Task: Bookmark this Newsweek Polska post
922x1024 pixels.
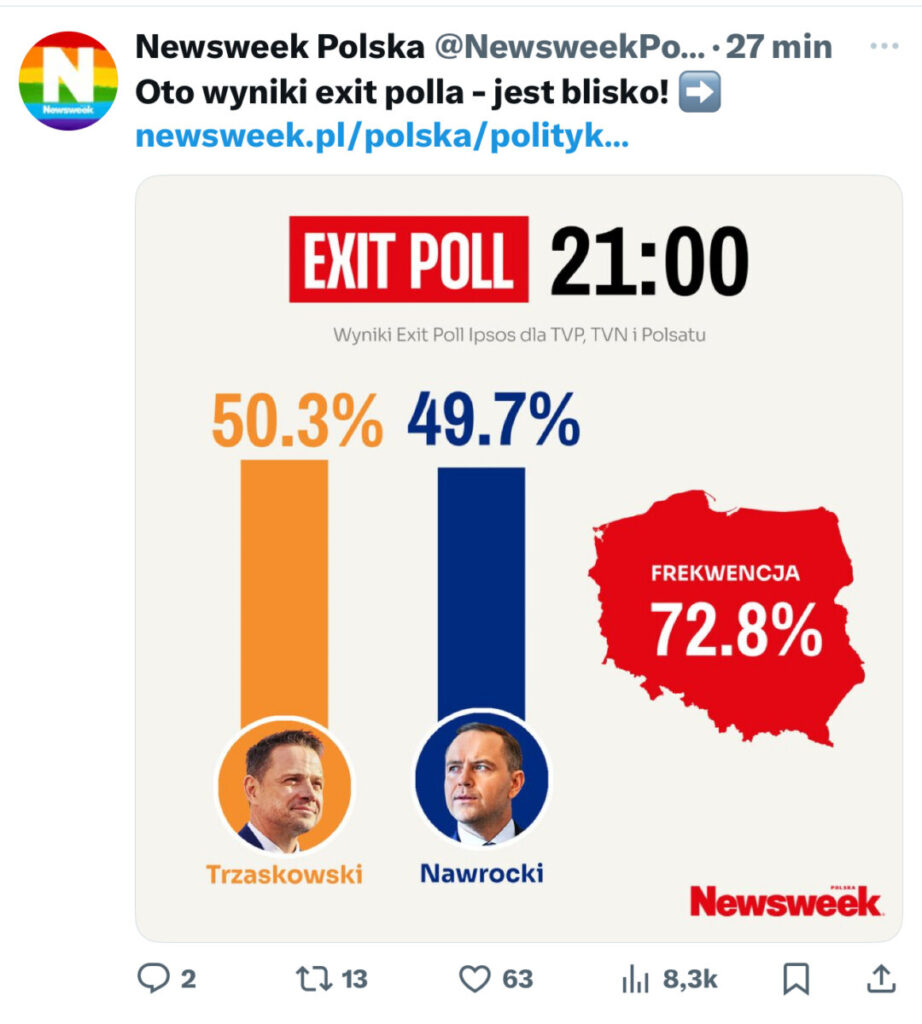Action: point(796,979)
